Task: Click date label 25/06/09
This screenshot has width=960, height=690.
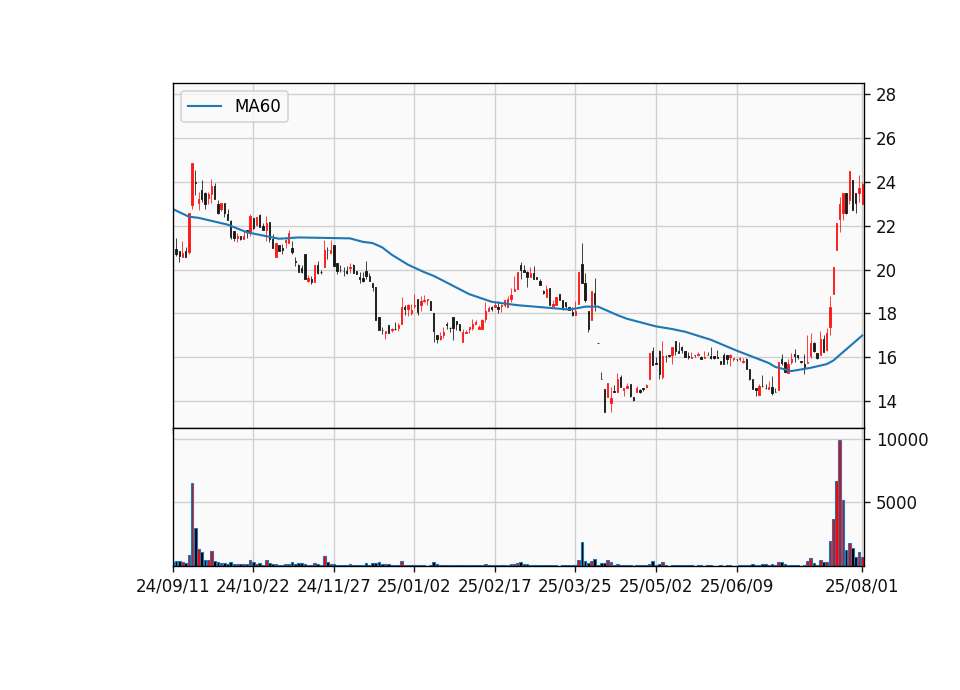Action: (x=737, y=586)
